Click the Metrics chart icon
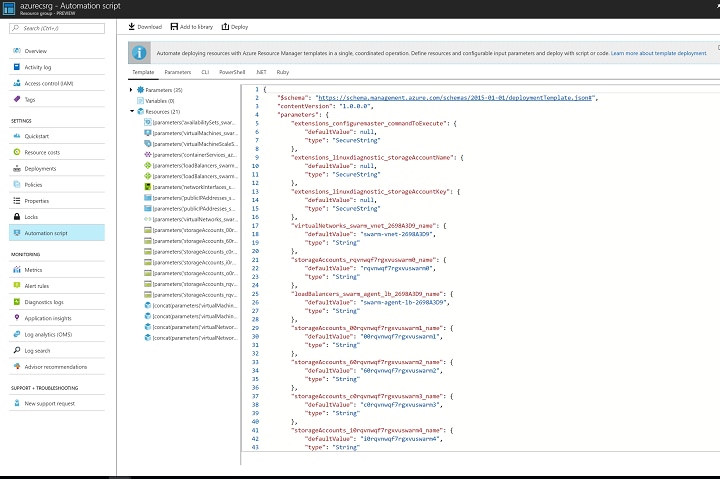The height and width of the screenshot is (479, 720). 17,270
